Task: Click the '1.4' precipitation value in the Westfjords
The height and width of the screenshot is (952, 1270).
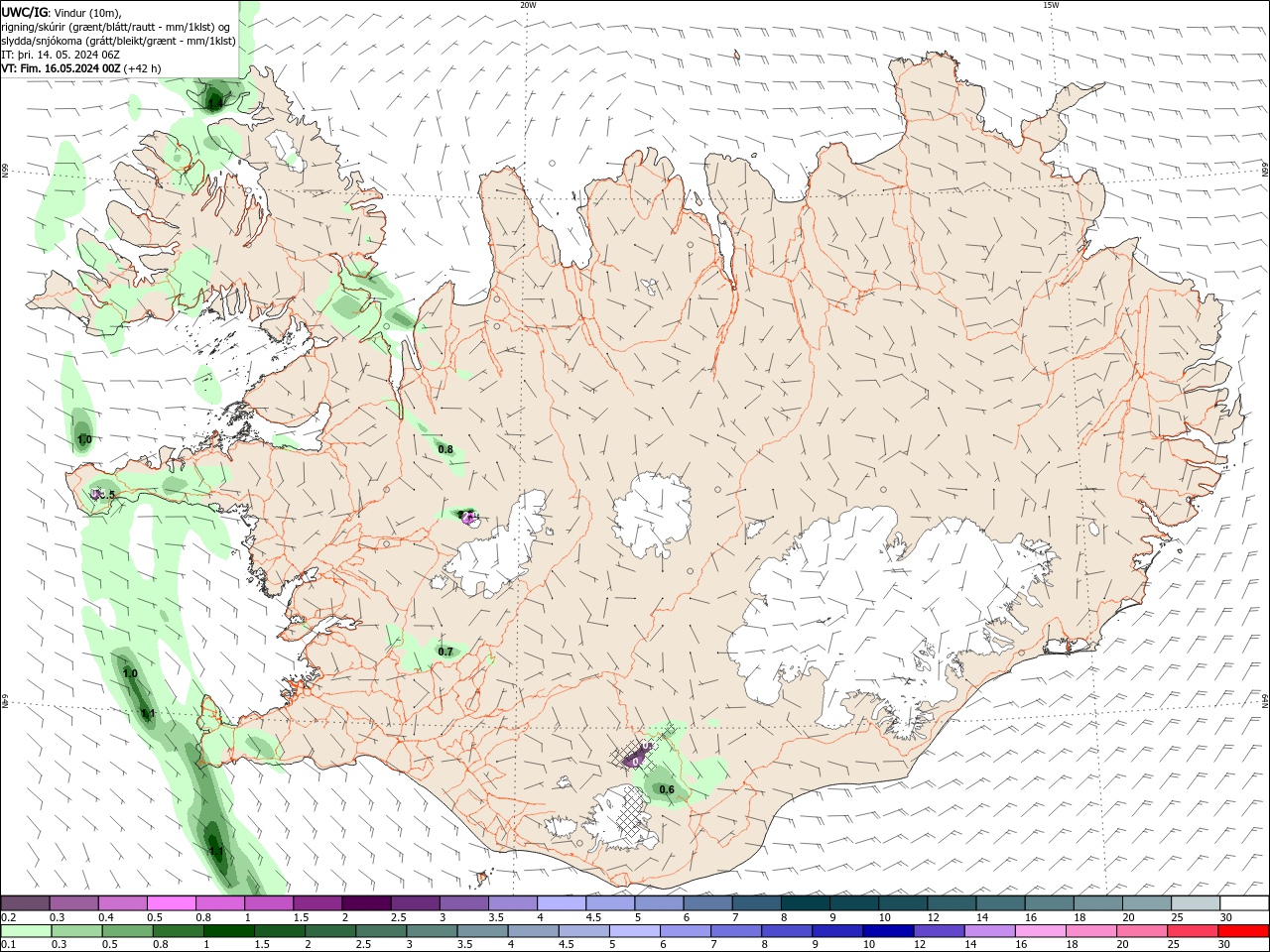Action: [214, 102]
